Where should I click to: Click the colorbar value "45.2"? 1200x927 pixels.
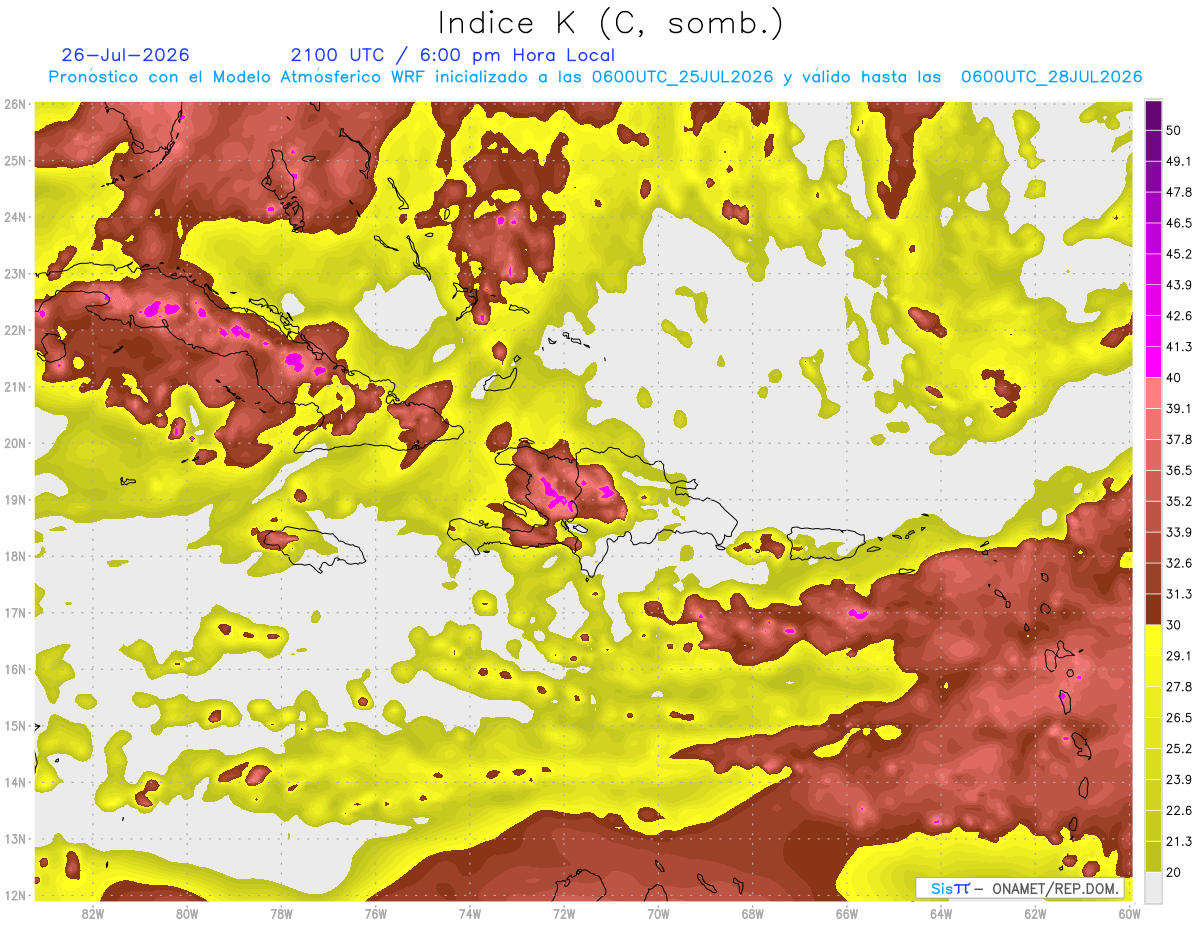[x=1178, y=254]
